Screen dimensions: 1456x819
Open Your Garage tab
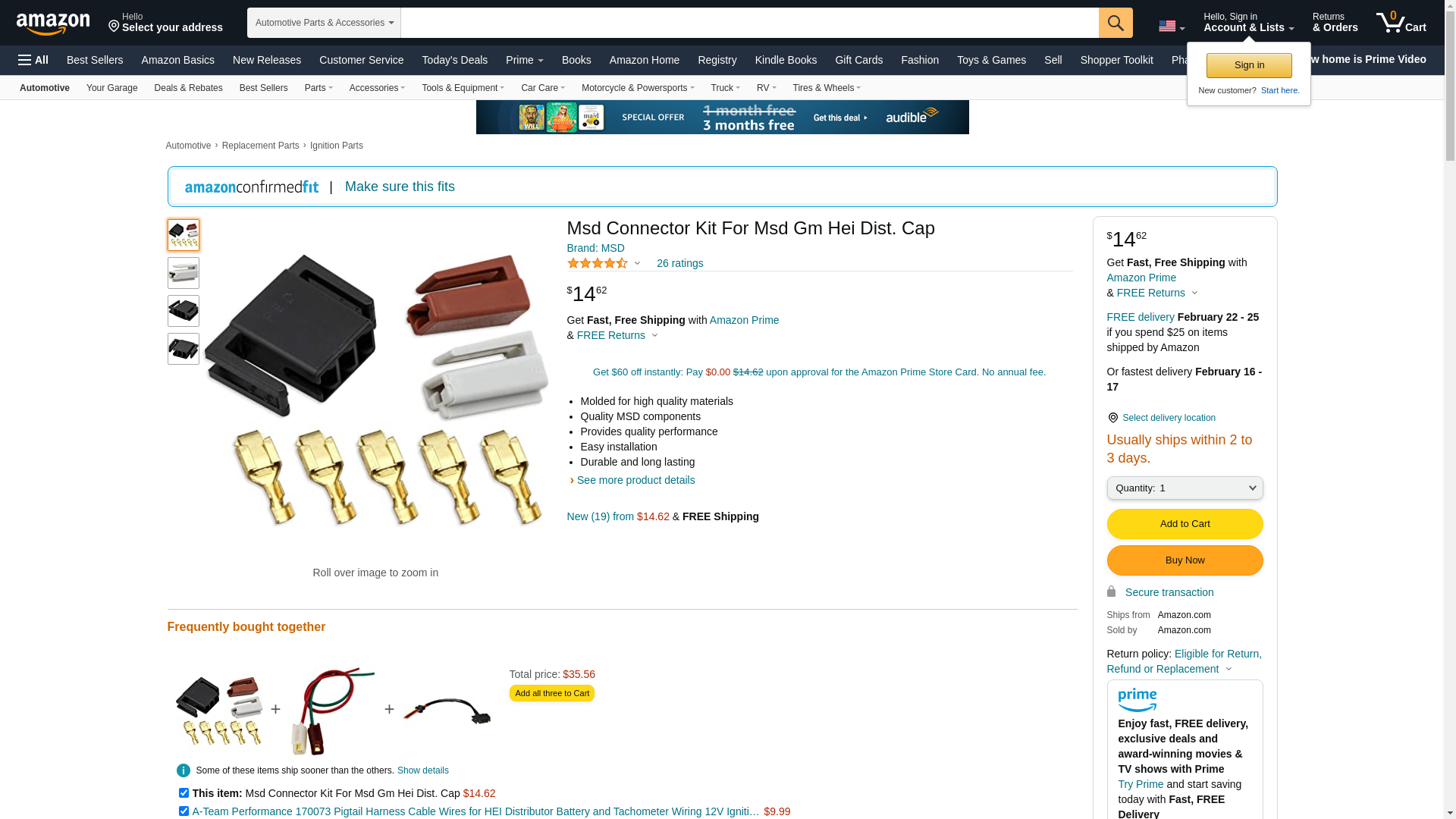[112, 88]
